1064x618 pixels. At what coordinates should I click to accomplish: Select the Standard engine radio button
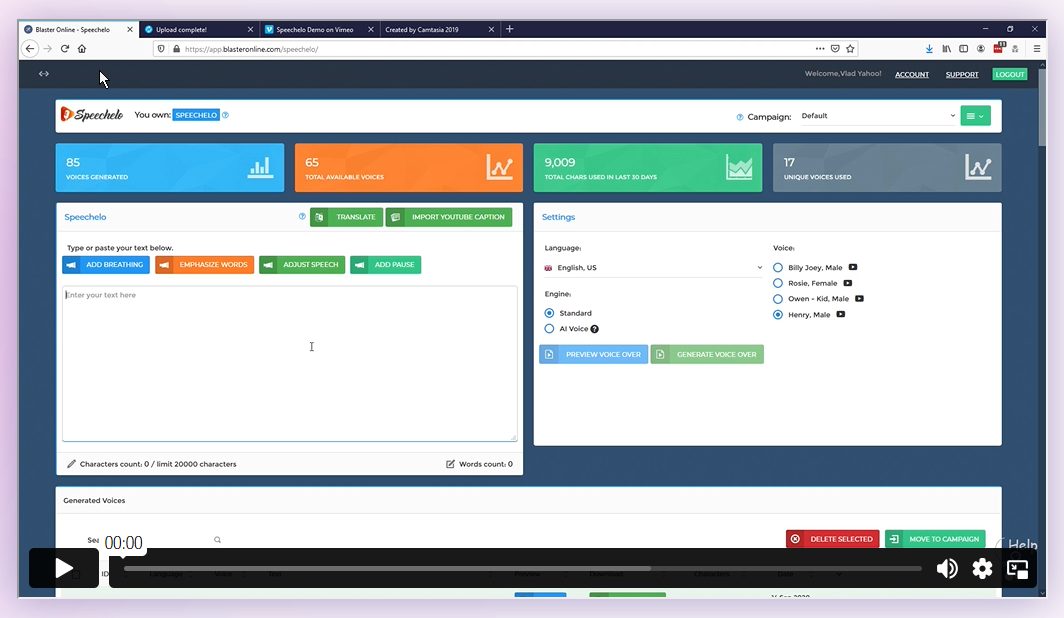[549, 313]
